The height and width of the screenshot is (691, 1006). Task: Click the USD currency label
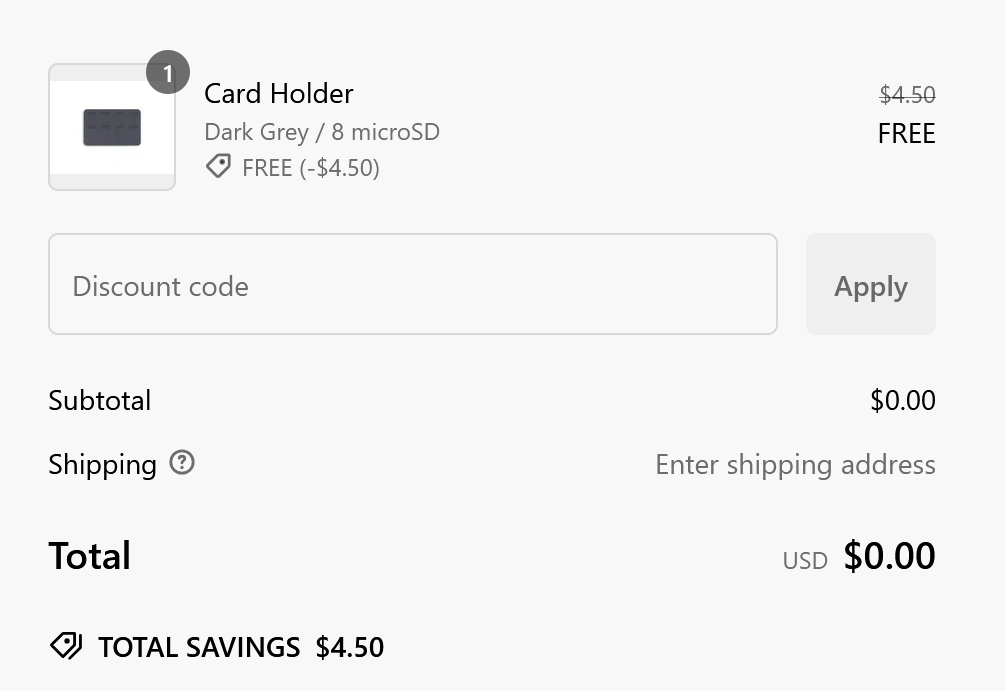click(805, 561)
